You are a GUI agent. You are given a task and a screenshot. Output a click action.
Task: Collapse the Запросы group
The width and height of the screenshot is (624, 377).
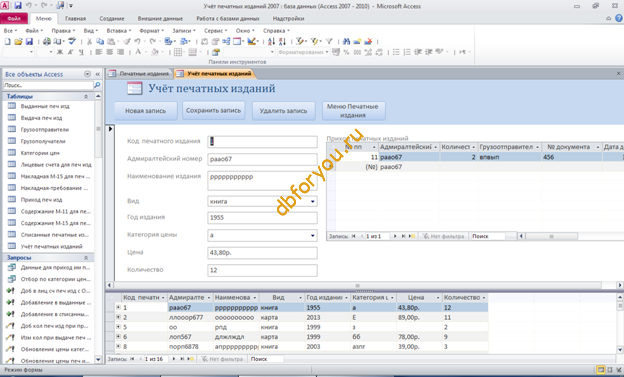coord(86,258)
